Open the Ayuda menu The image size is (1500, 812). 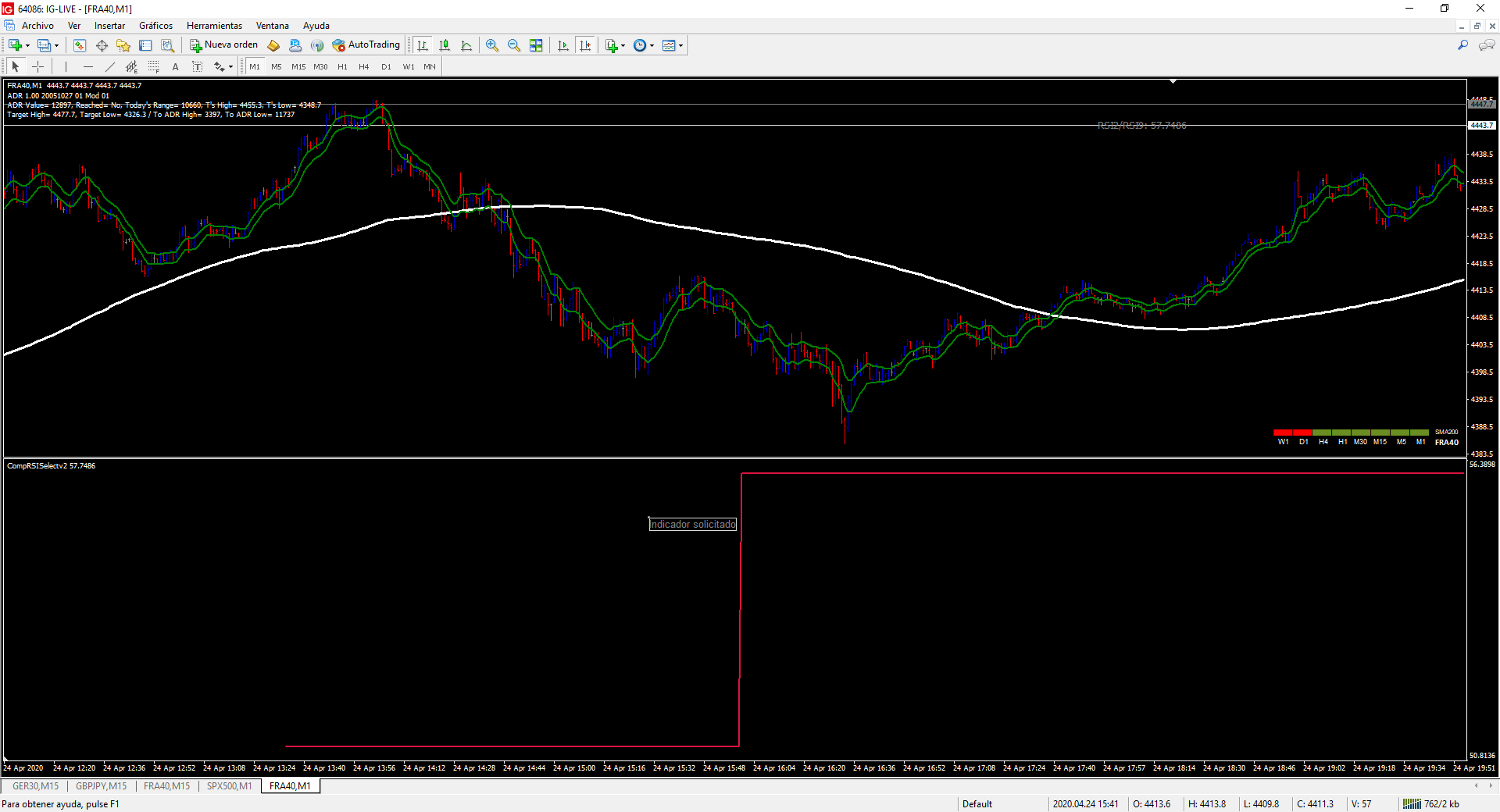(x=316, y=26)
